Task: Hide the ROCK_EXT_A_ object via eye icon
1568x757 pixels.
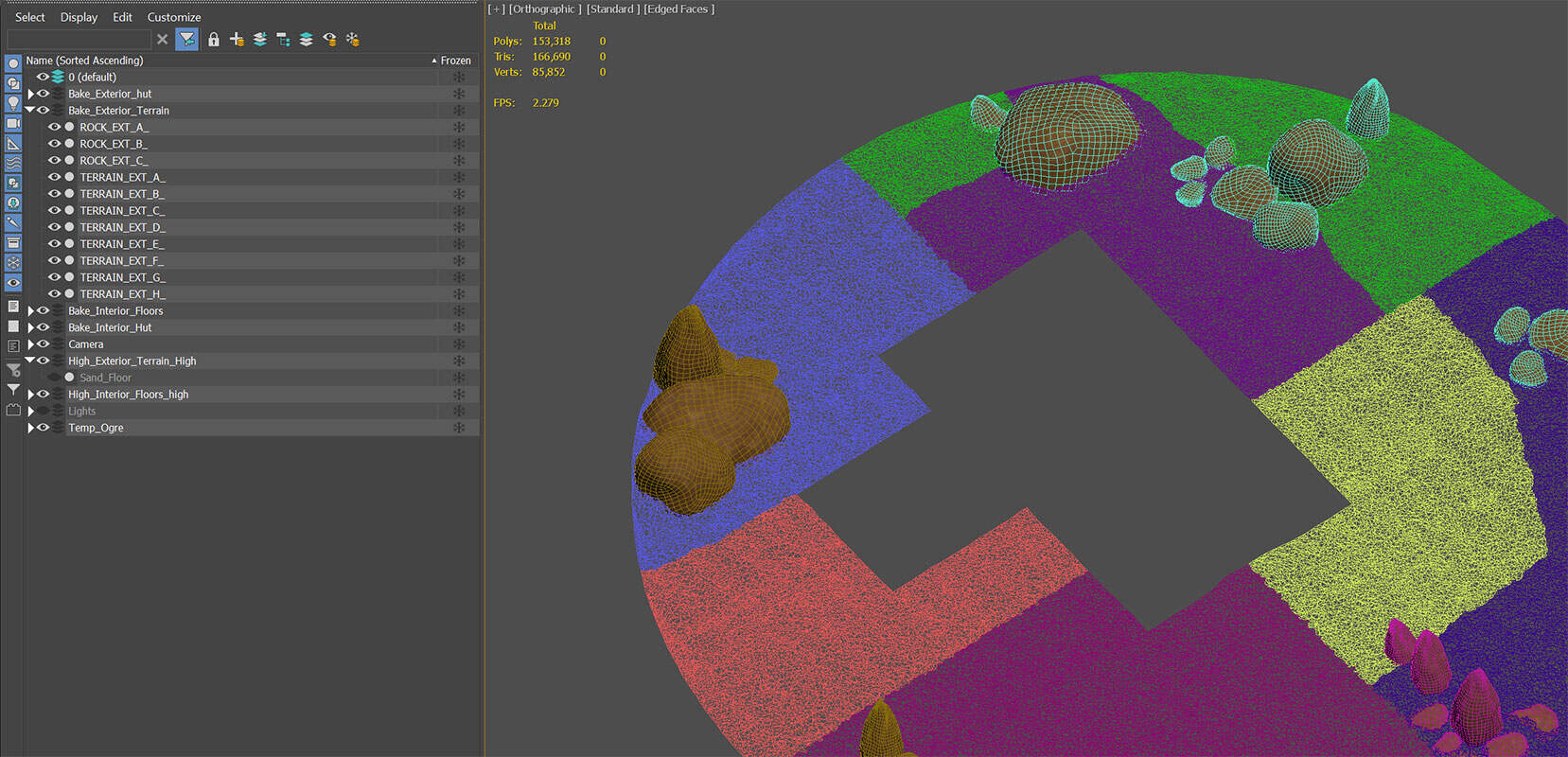Action: pos(54,127)
